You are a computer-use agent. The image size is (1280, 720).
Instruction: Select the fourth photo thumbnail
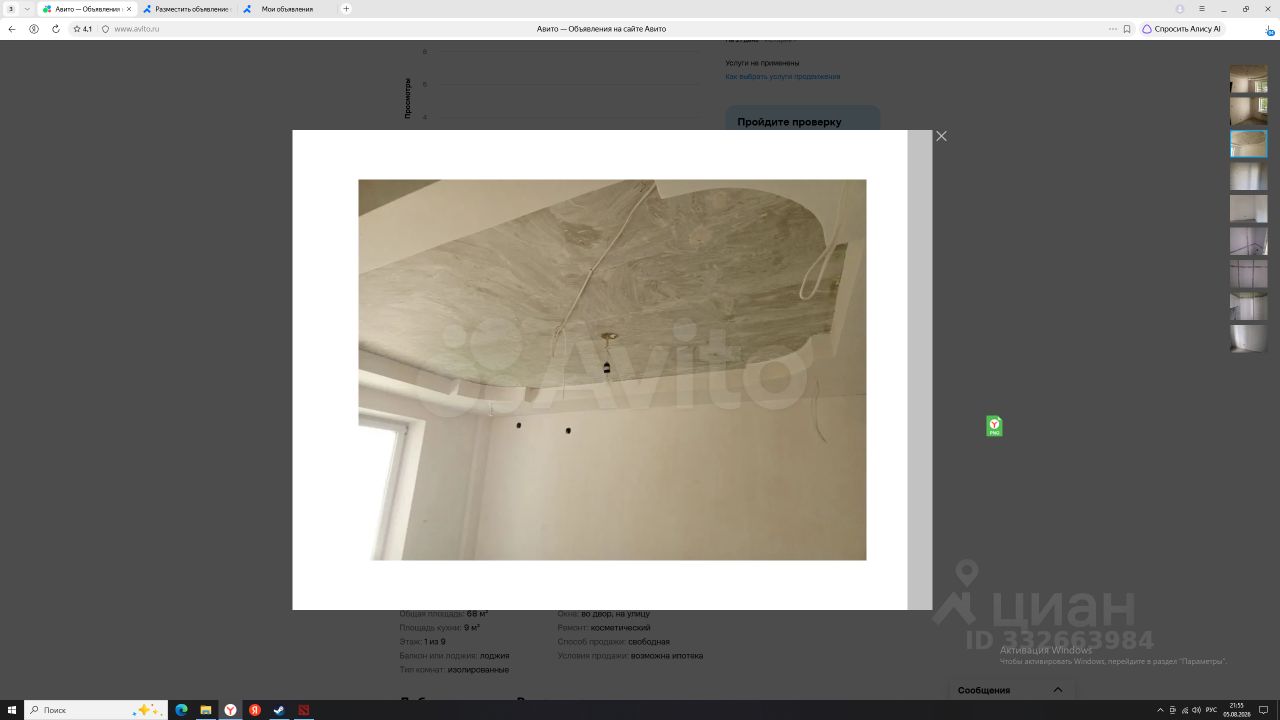pos(1248,176)
